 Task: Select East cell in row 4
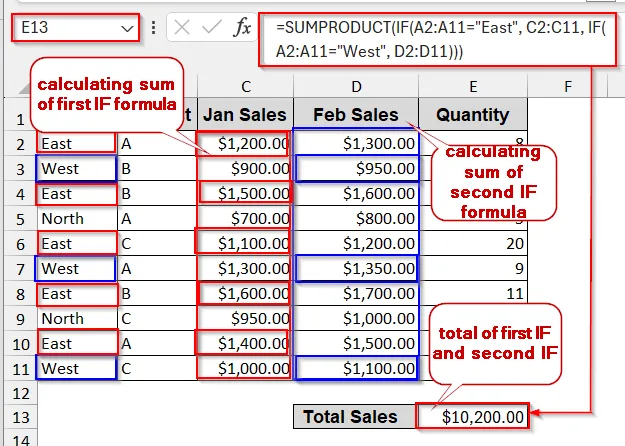tap(77, 194)
